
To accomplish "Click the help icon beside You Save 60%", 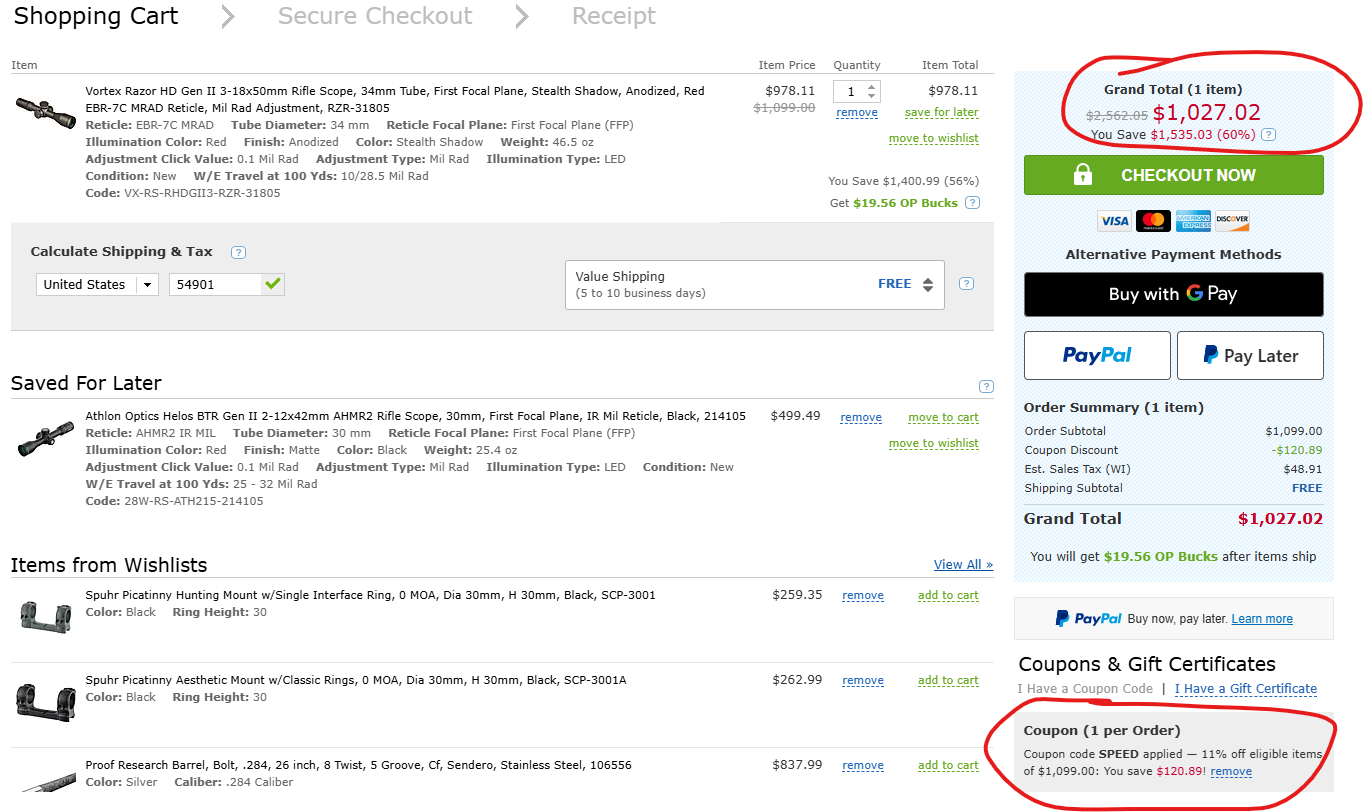I will point(1268,134).
